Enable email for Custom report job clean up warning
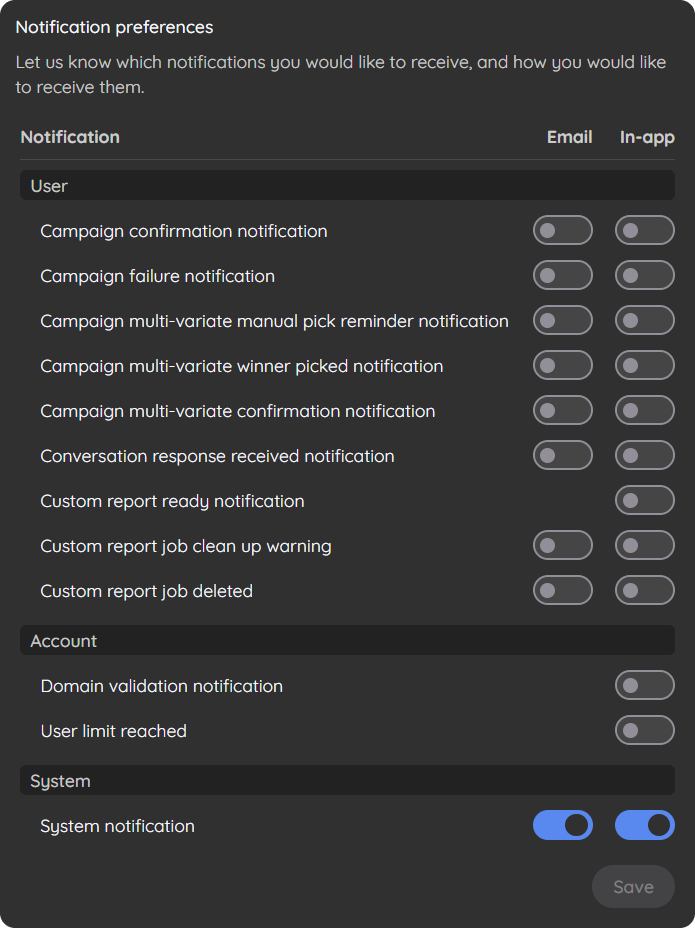The height and width of the screenshot is (928, 695). [x=562, y=545]
